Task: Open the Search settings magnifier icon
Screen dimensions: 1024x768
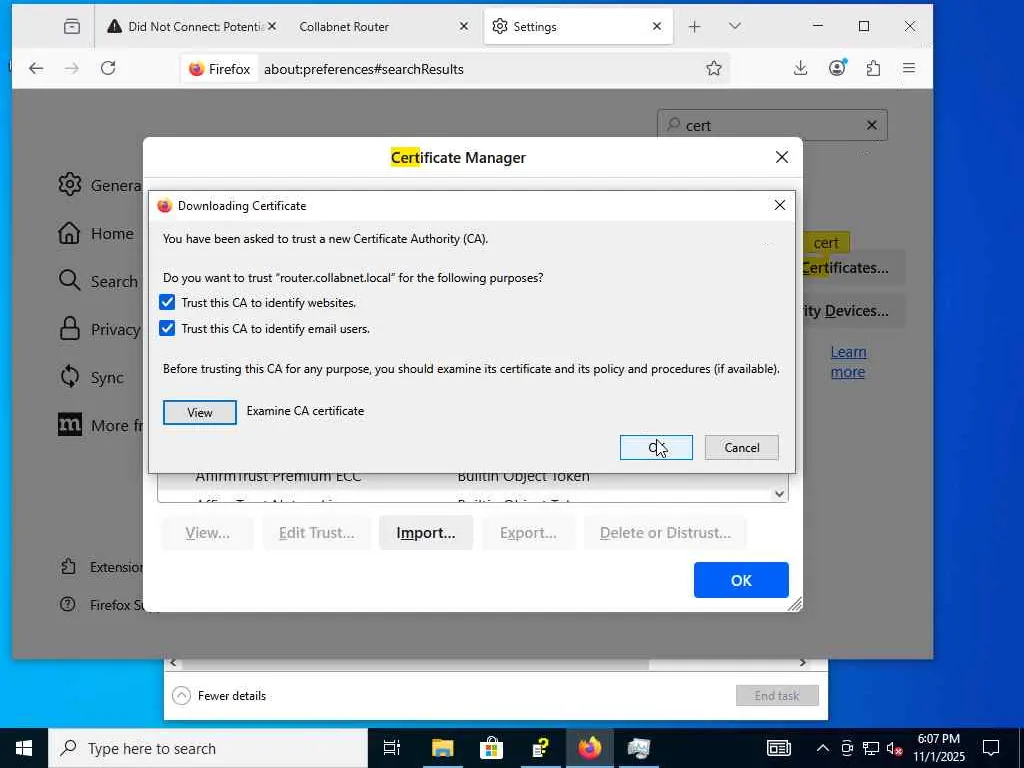Action: pyautogui.click(x=69, y=281)
